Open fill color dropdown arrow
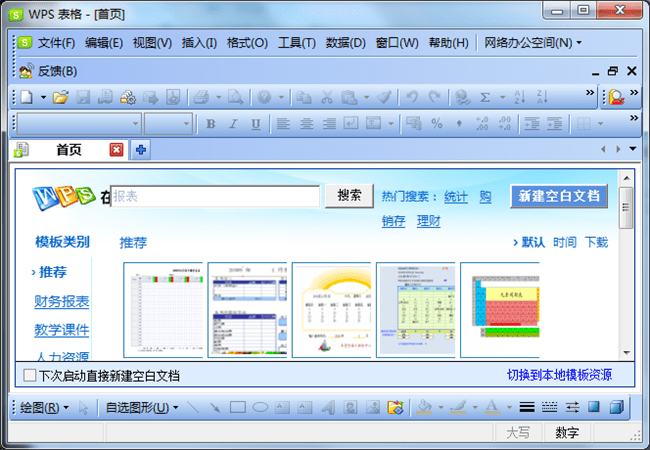Viewport: 650px width, 450px height. pyautogui.click(x=441, y=408)
